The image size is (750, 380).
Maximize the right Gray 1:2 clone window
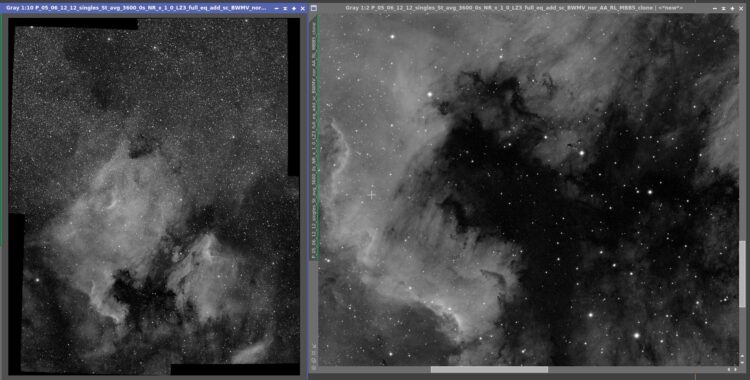click(x=732, y=9)
